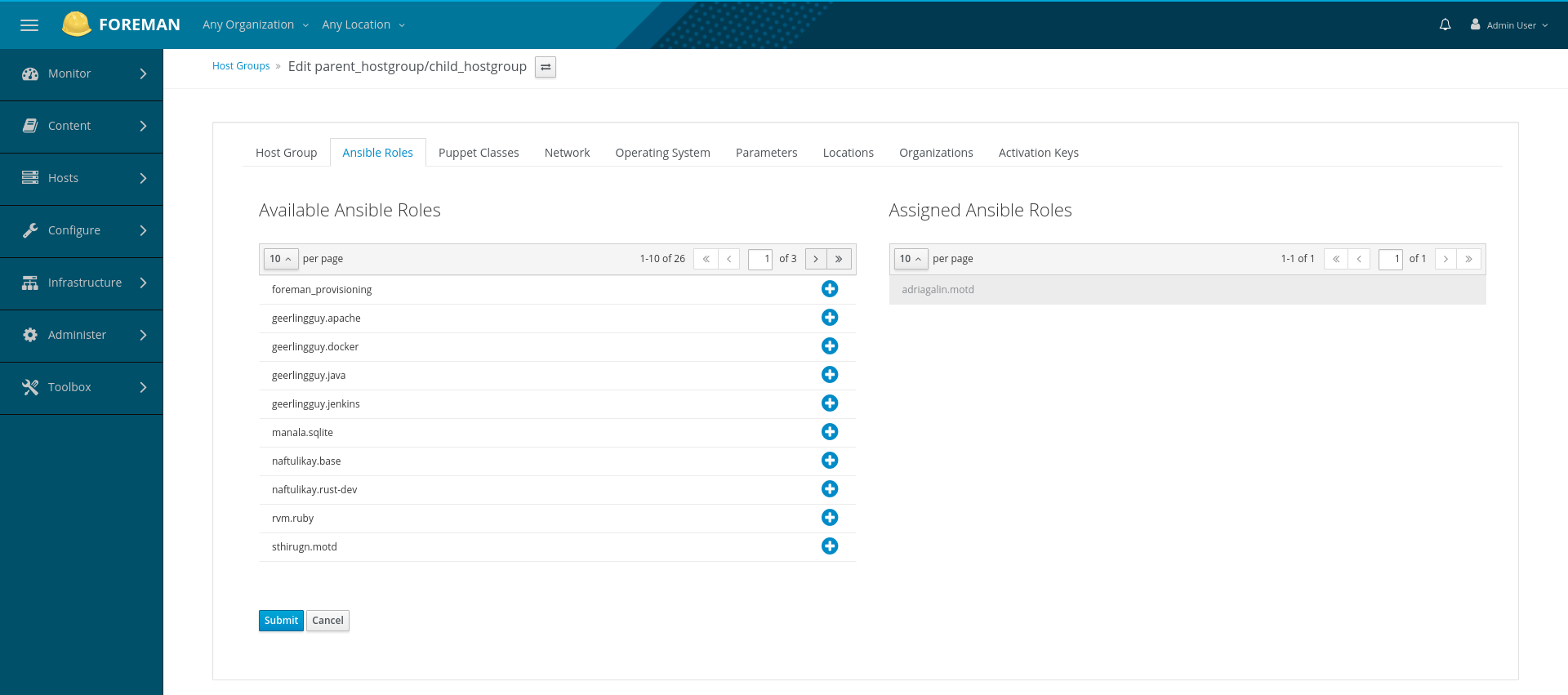This screenshot has width=1568, height=695.
Task: Switch to the Host Group tab
Action: pyautogui.click(x=286, y=153)
